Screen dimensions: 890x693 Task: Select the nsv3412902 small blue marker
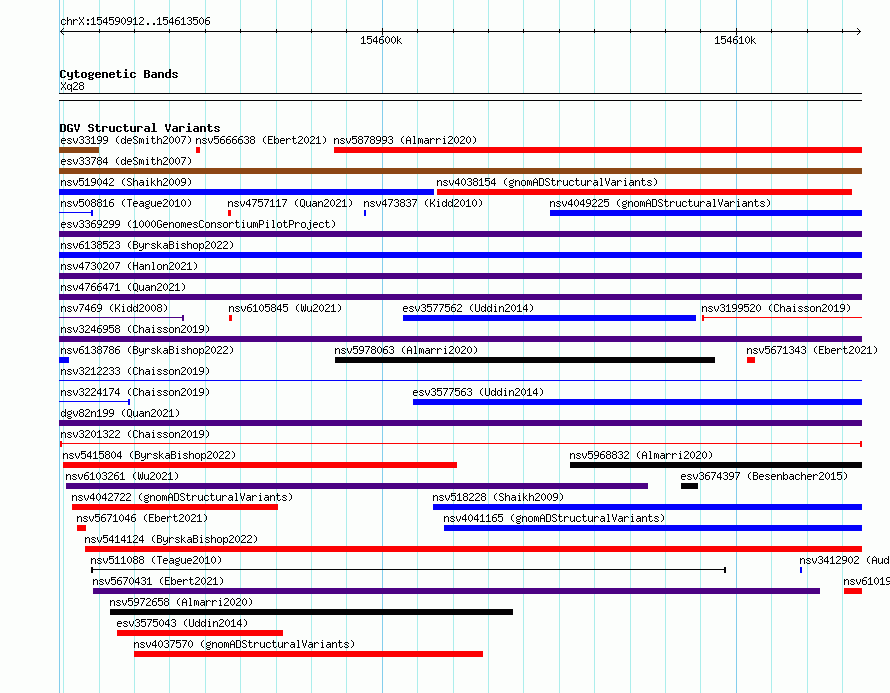(x=801, y=570)
